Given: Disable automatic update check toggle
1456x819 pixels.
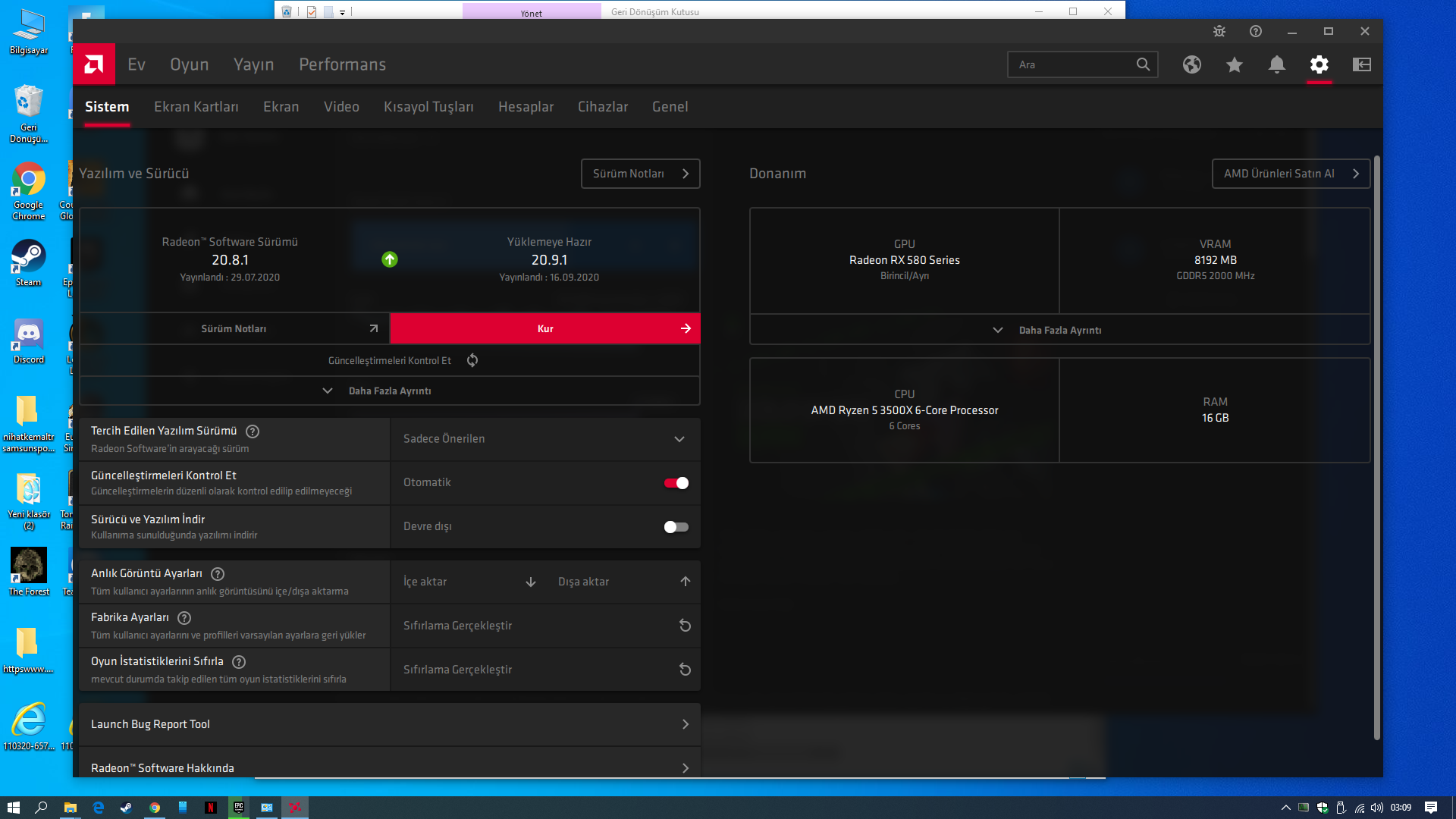Looking at the screenshot, I should (676, 483).
